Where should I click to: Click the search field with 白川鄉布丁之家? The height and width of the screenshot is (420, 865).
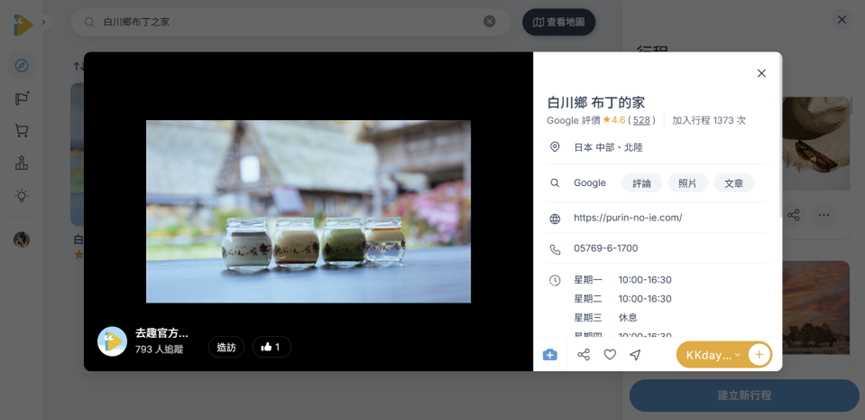[291, 22]
